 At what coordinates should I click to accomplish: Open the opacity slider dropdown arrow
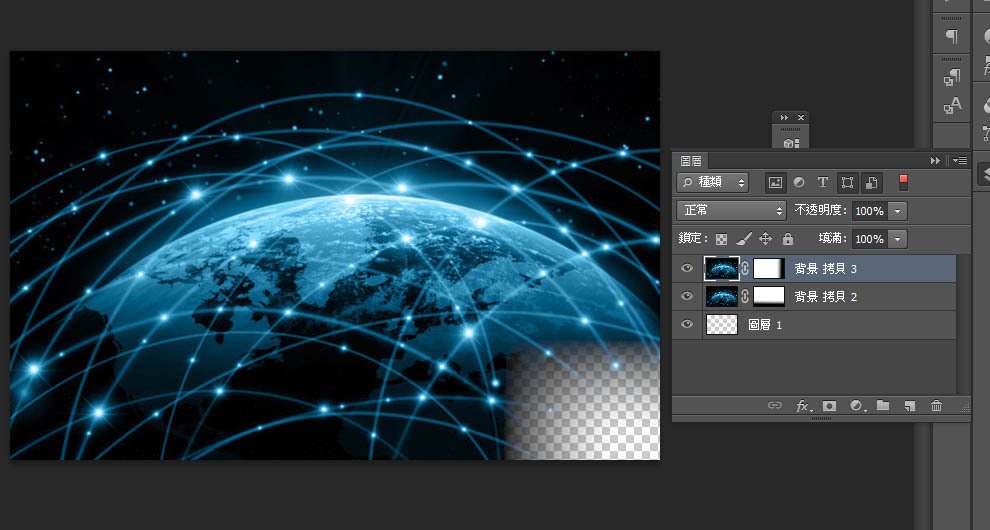coord(897,211)
